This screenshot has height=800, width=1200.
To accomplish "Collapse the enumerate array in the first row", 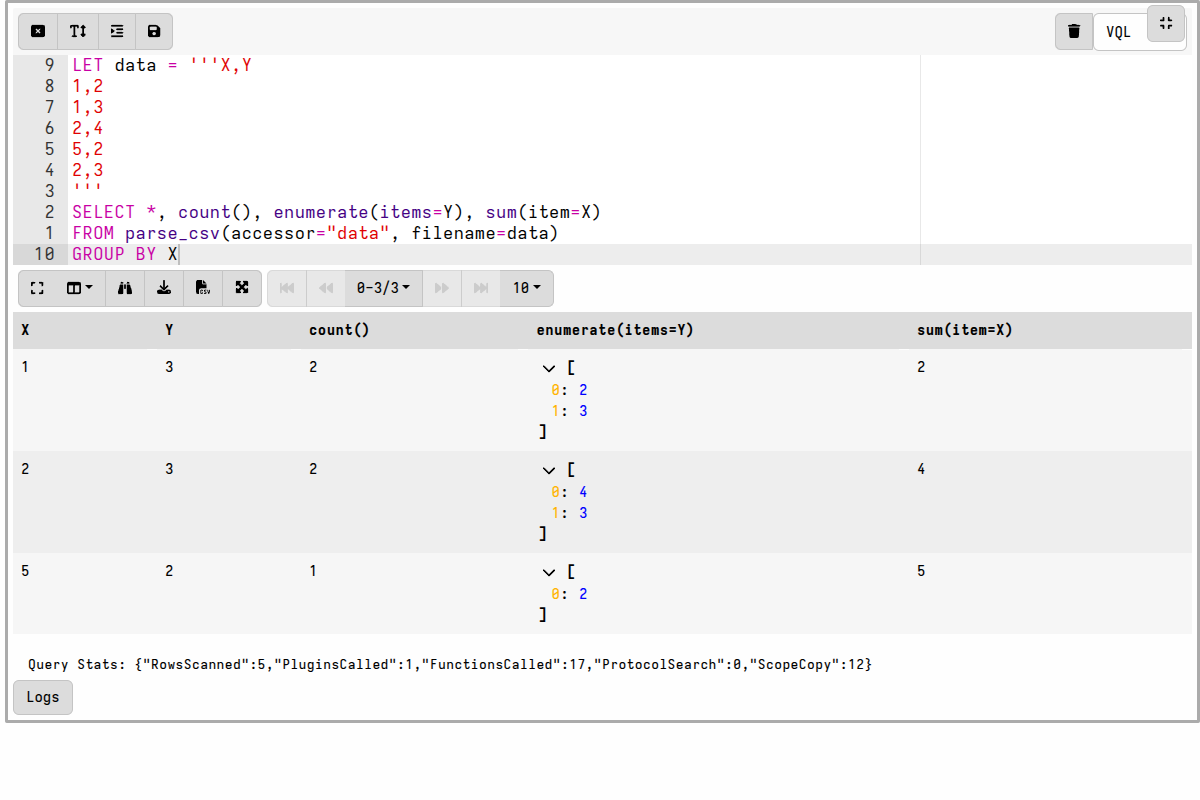I will 548,368.
